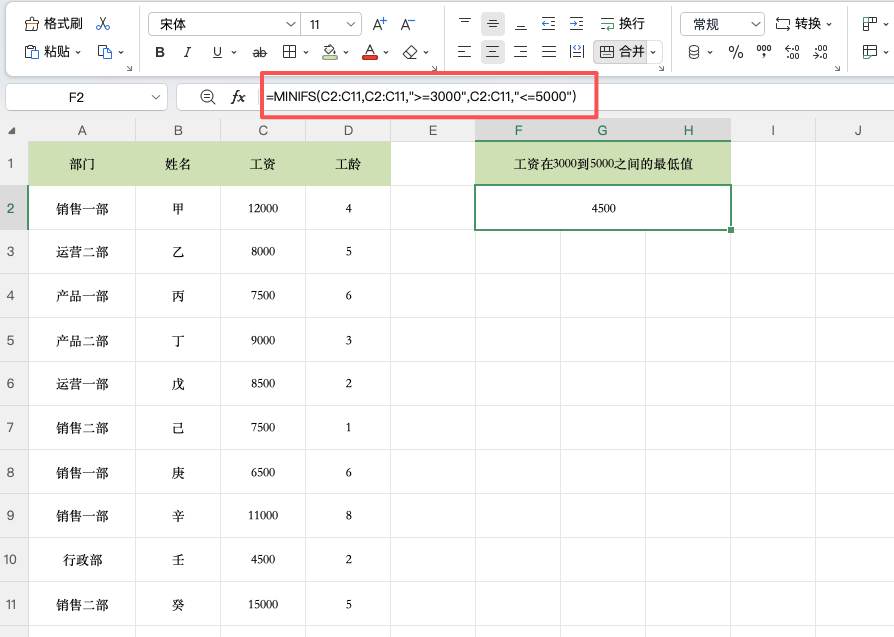The image size is (894, 637).
Task: Toggle middle vertical alignment
Action: 493,23
